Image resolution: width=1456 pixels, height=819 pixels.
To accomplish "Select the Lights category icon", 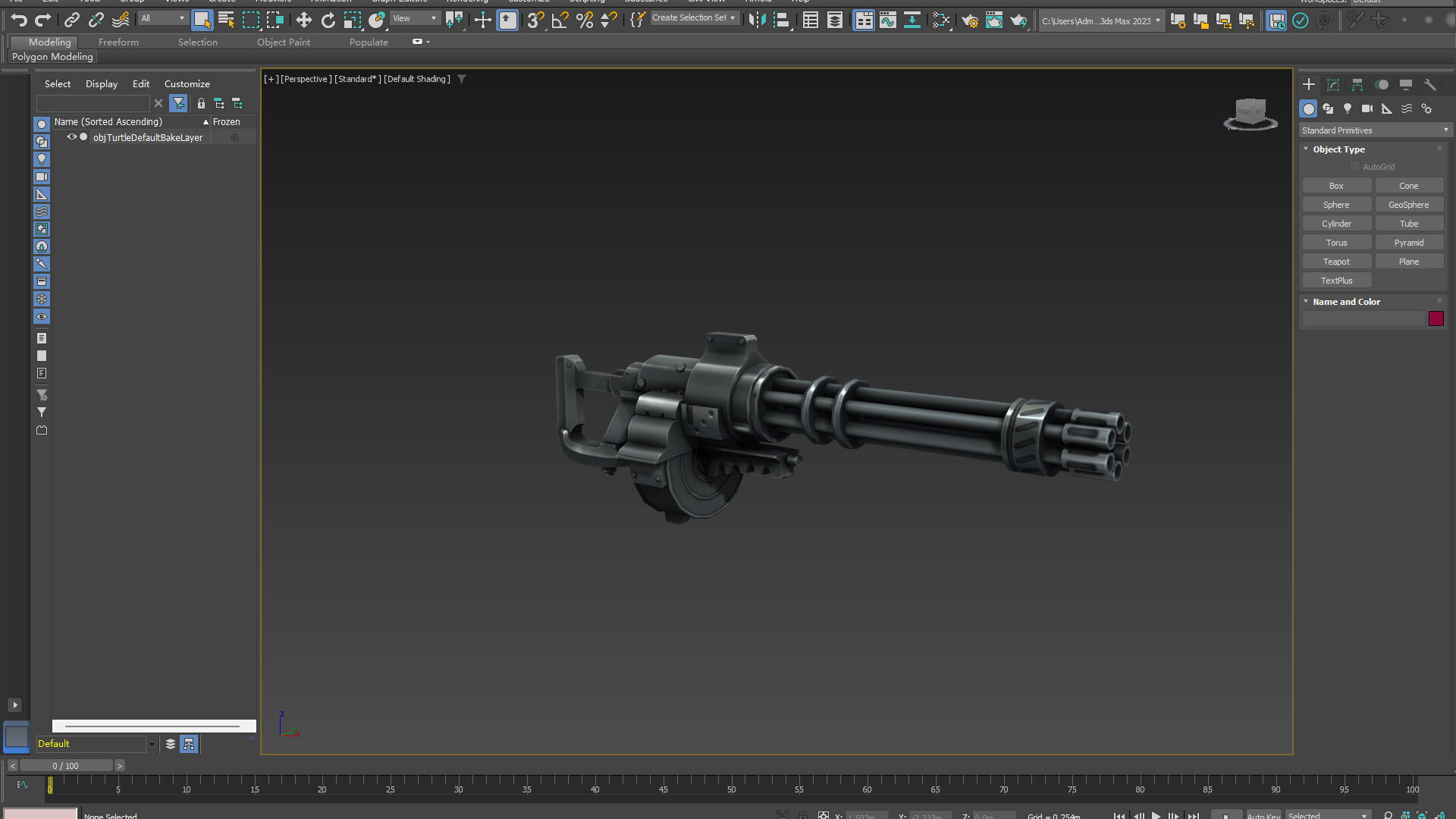I will coord(1348,108).
